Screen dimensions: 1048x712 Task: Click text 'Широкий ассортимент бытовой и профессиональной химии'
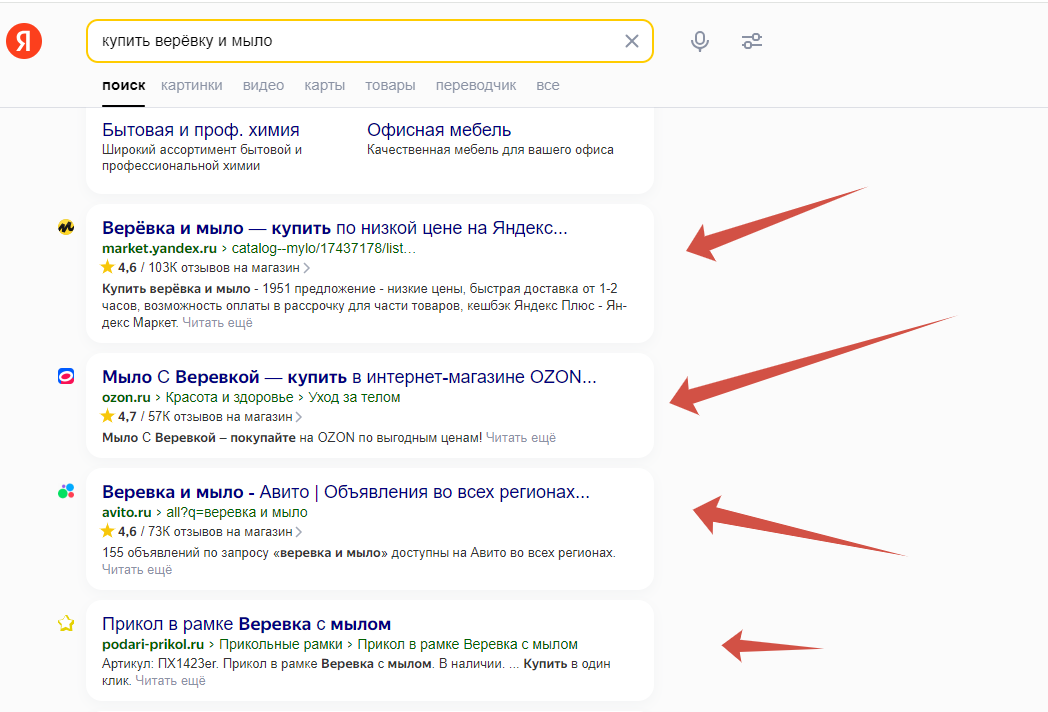[x=202, y=158]
